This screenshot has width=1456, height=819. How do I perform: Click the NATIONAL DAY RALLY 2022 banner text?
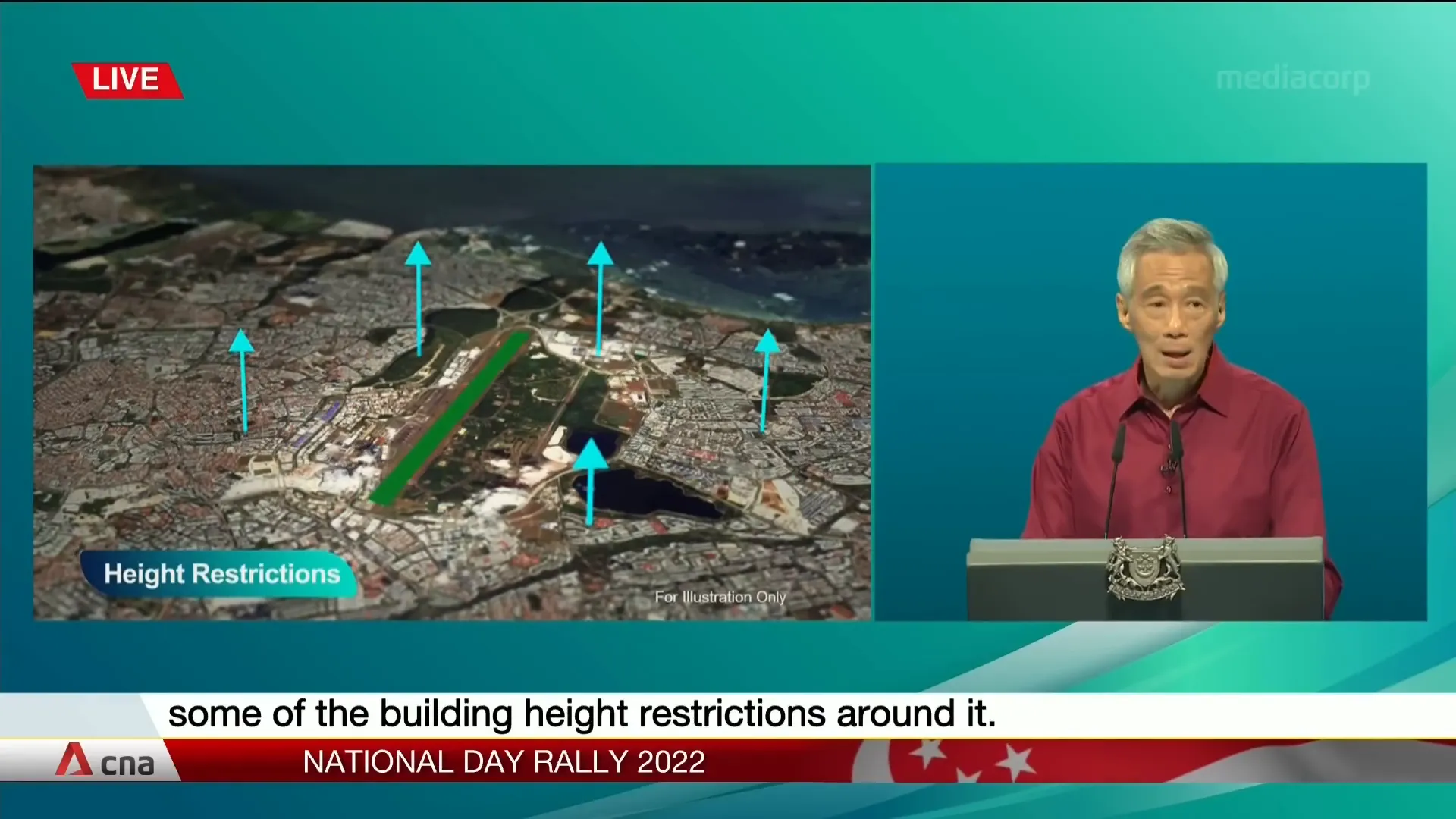(504, 761)
